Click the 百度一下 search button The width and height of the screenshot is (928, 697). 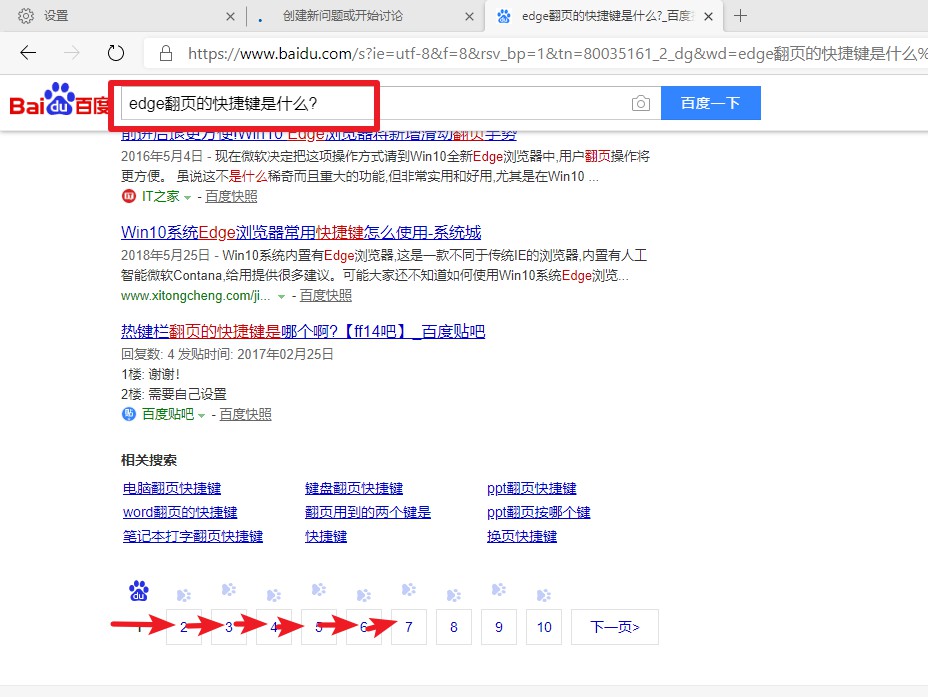click(x=710, y=103)
